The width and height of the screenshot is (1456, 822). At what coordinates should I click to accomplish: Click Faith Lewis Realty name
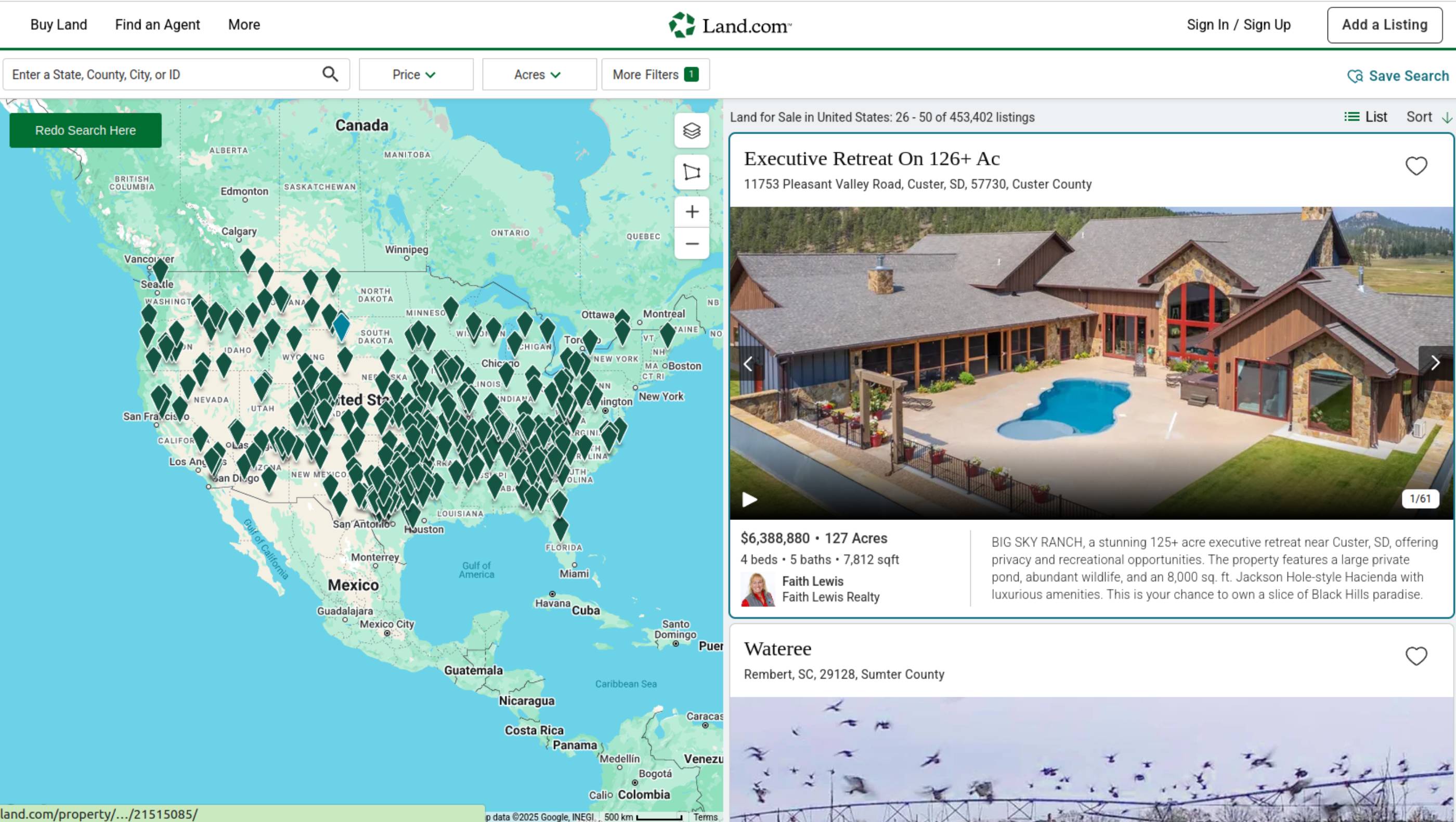tap(830, 597)
